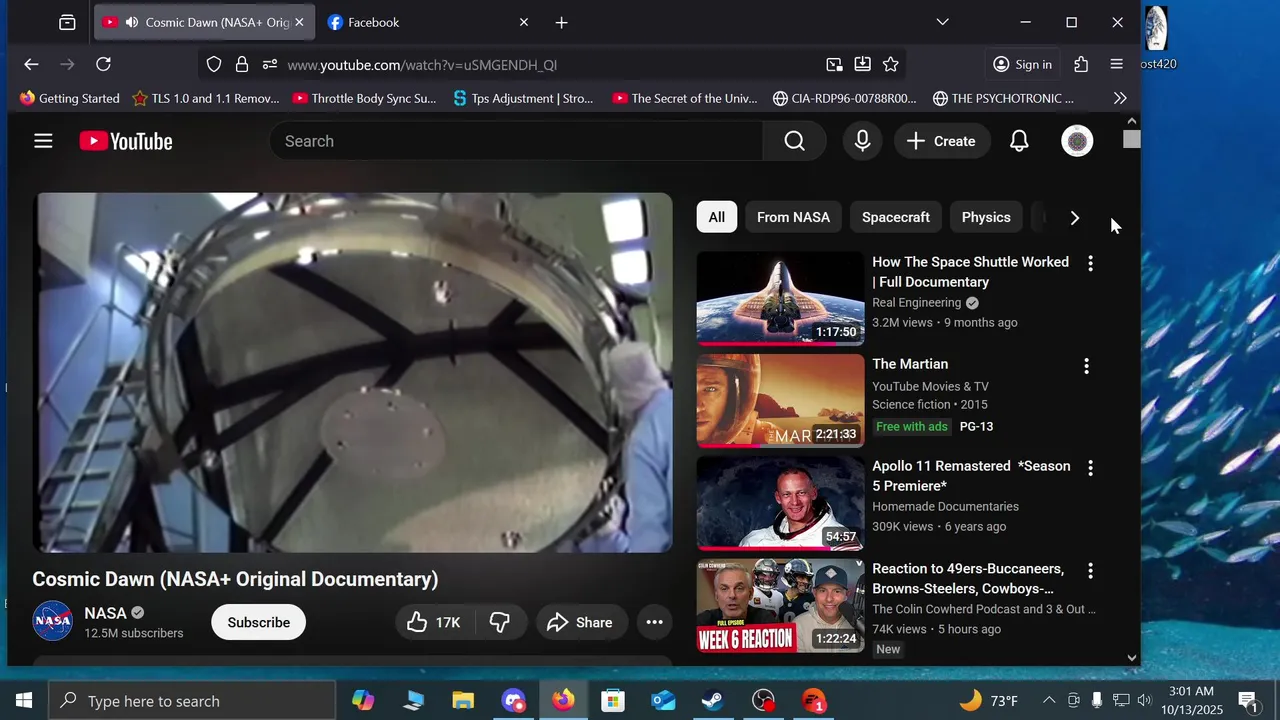The height and width of the screenshot is (720, 1280).
Task: Open options for How The Space Shuttle Worked
Action: (x=1090, y=263)
